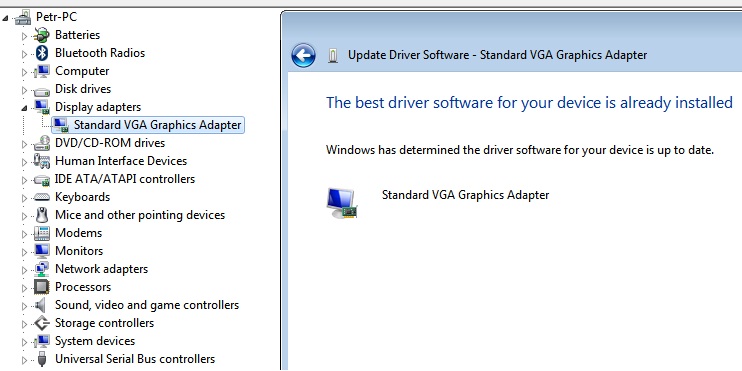Select the Monitors label
This screenshot has width=742, height=371.
[x=79, y=251]
